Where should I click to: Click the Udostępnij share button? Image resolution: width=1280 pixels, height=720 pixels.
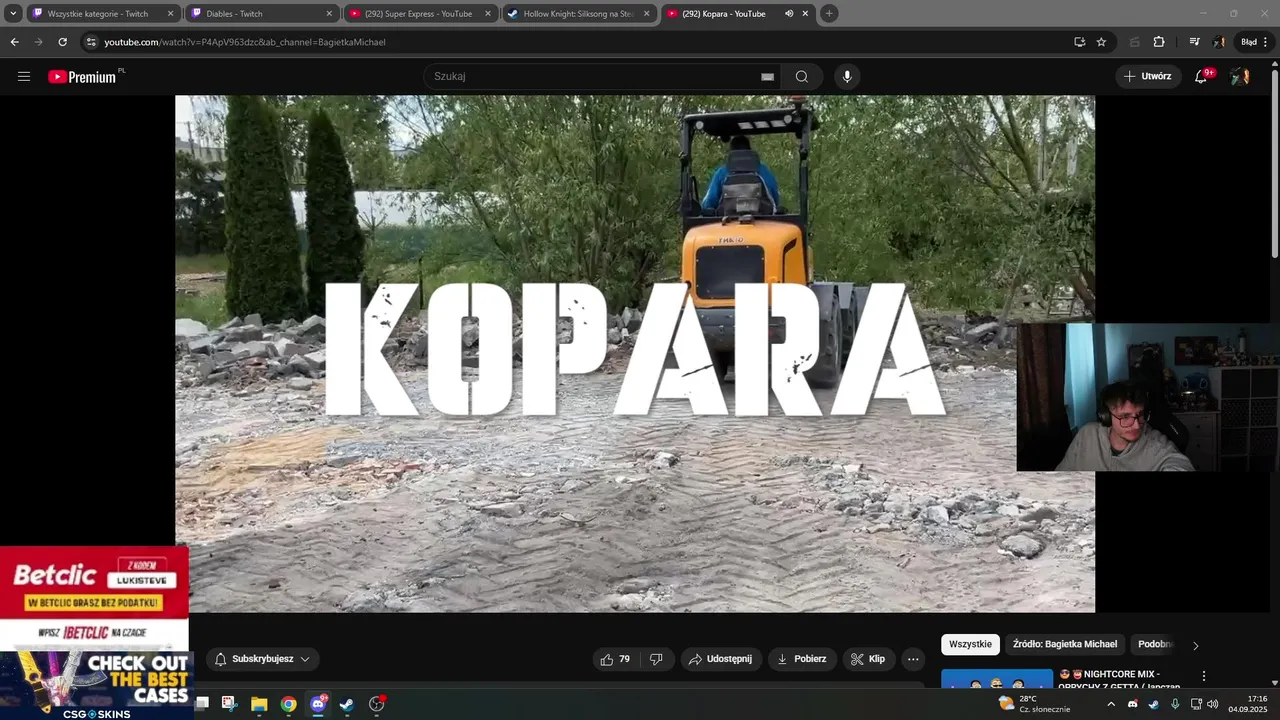pyautogui.click(x=721, y=659)
